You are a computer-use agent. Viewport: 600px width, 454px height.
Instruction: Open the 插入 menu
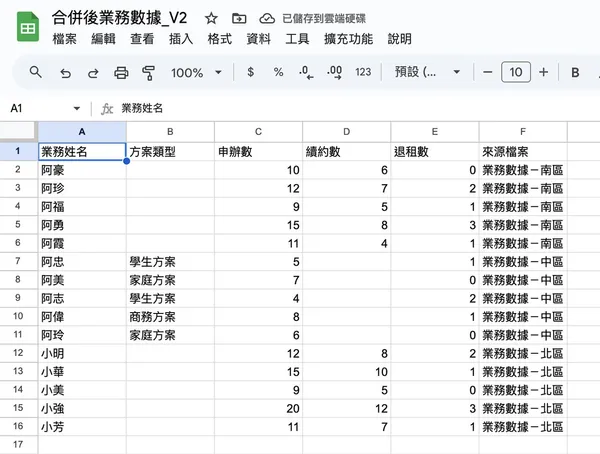[x=181, y=39]
